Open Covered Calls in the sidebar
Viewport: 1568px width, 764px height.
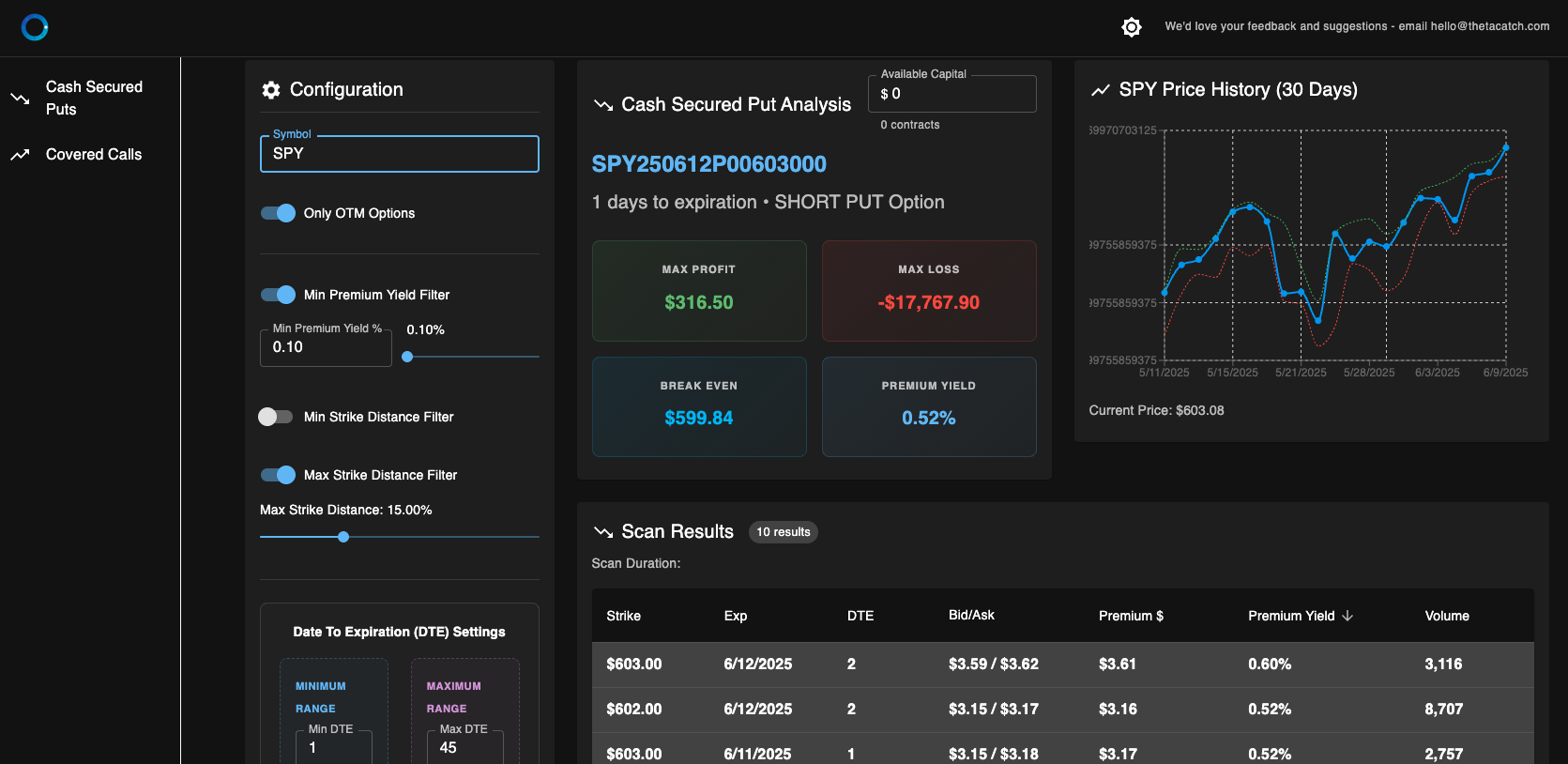pos(90,154)
